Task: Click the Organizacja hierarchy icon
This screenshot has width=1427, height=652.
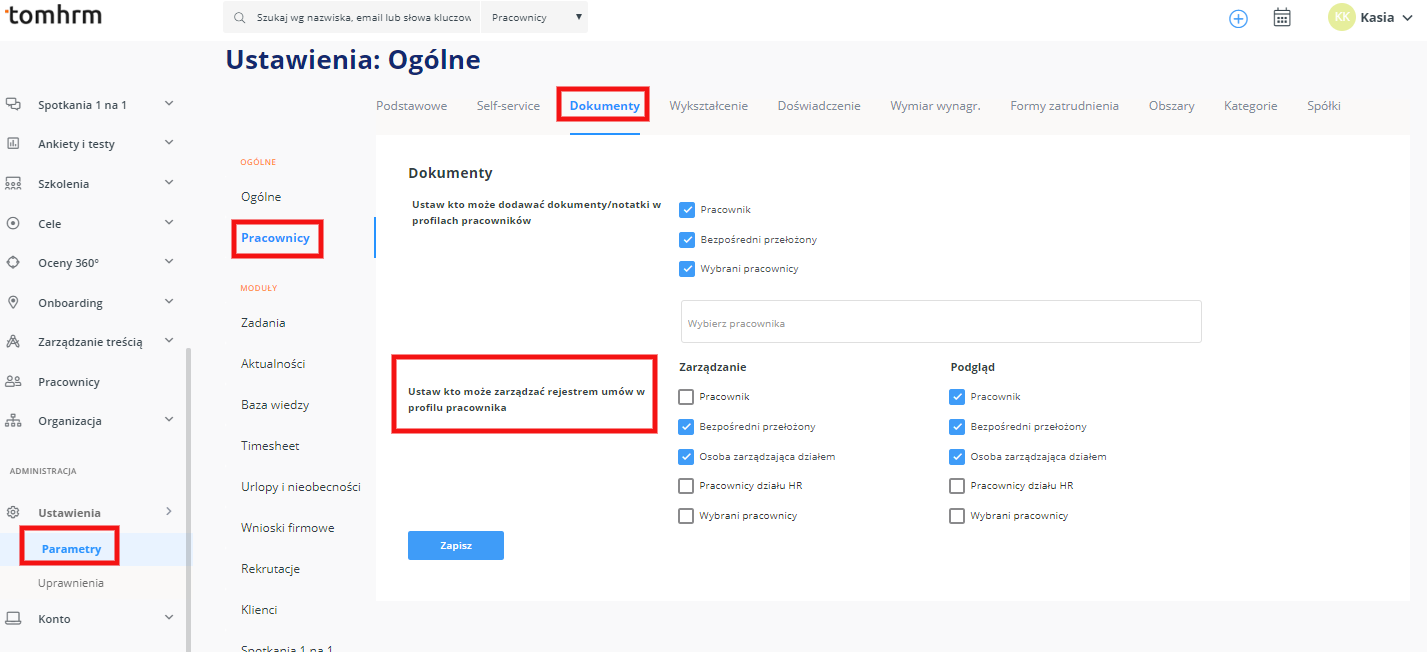Action: point(14,421)
